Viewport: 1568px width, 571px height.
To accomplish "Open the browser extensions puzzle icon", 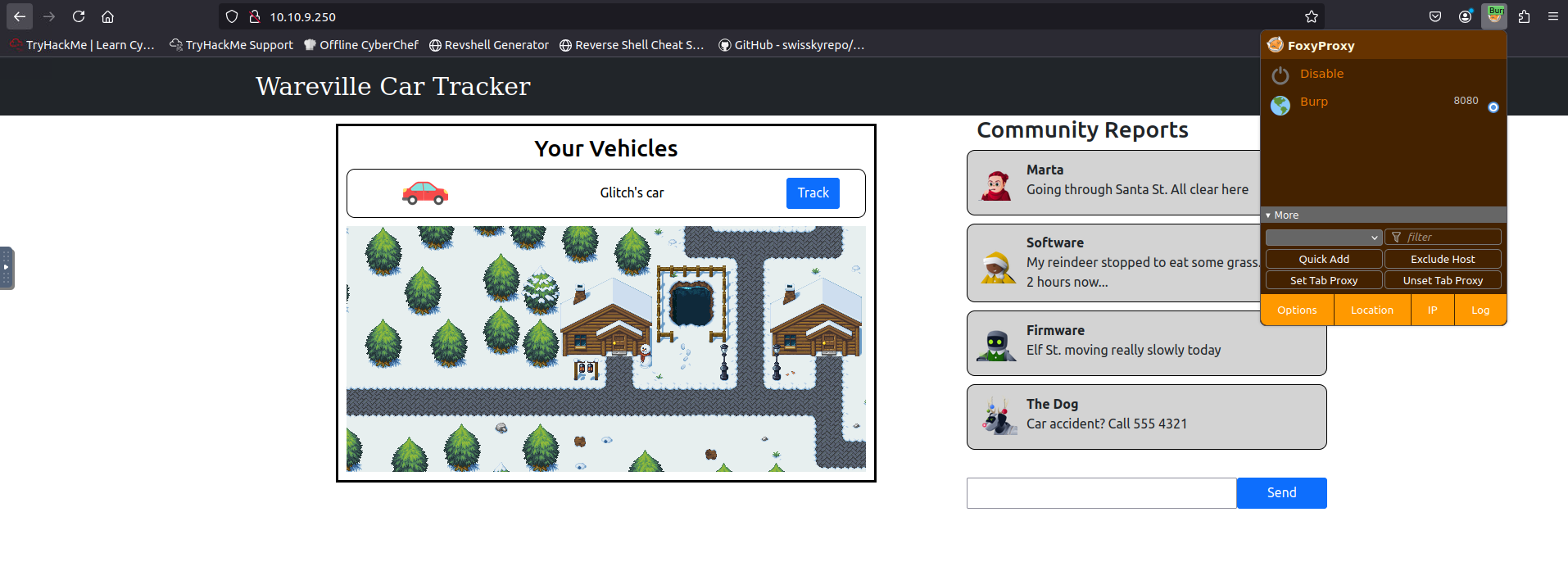I will 1524,16.
